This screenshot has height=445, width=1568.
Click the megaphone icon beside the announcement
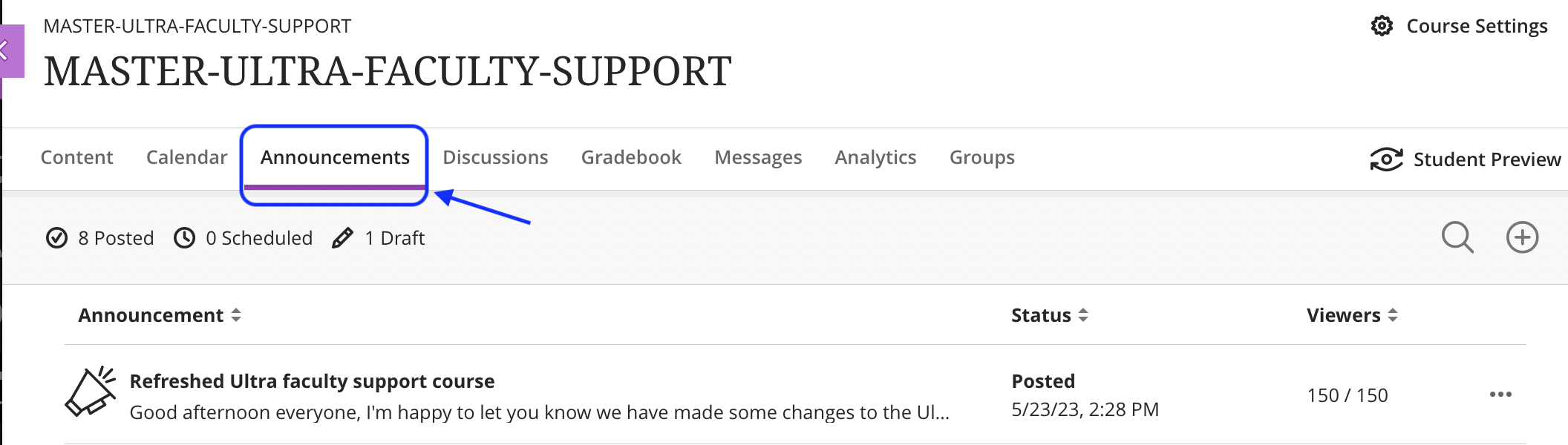pos(91,392)
